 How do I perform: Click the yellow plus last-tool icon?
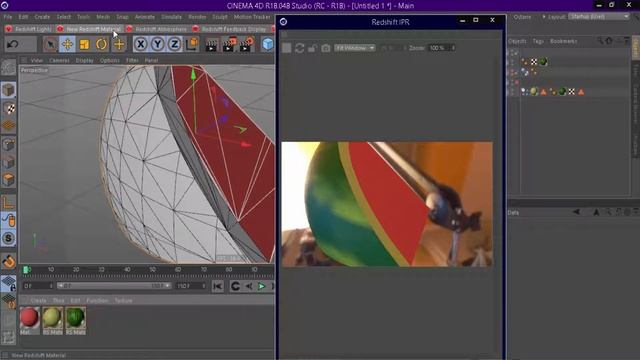point(119,44)
